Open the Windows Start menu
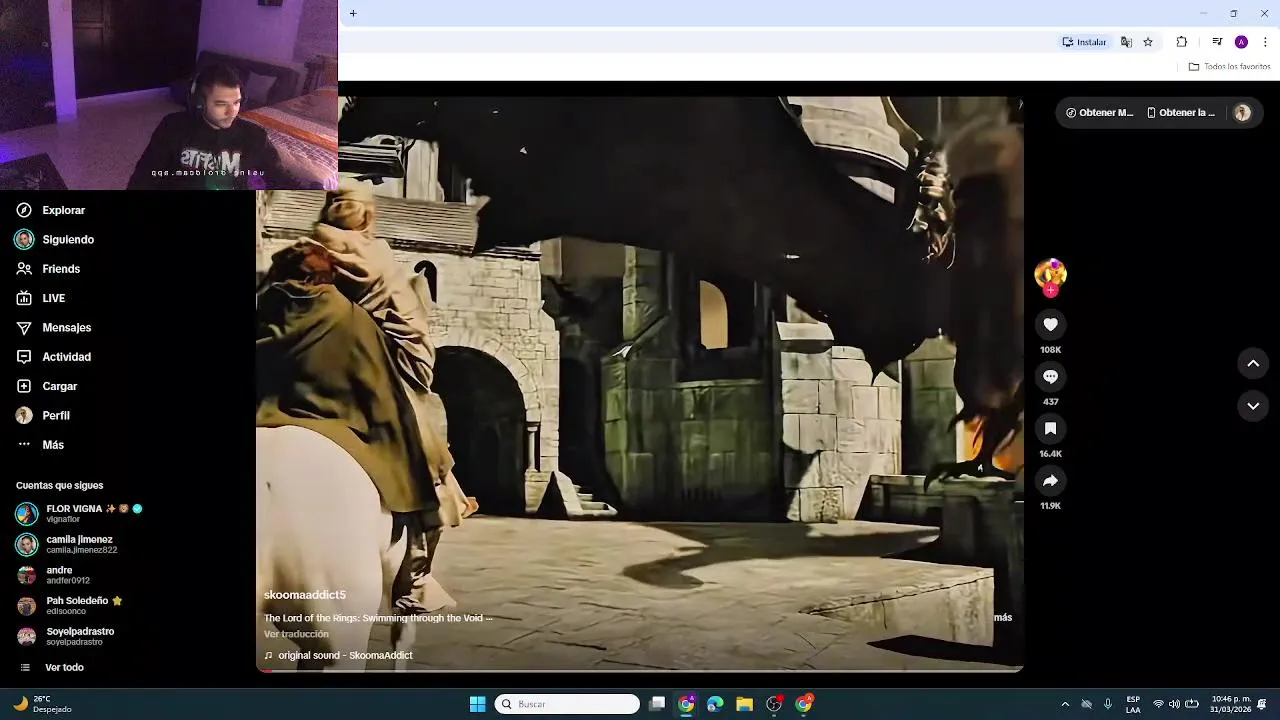1280x720 pixels. [478, 704]
